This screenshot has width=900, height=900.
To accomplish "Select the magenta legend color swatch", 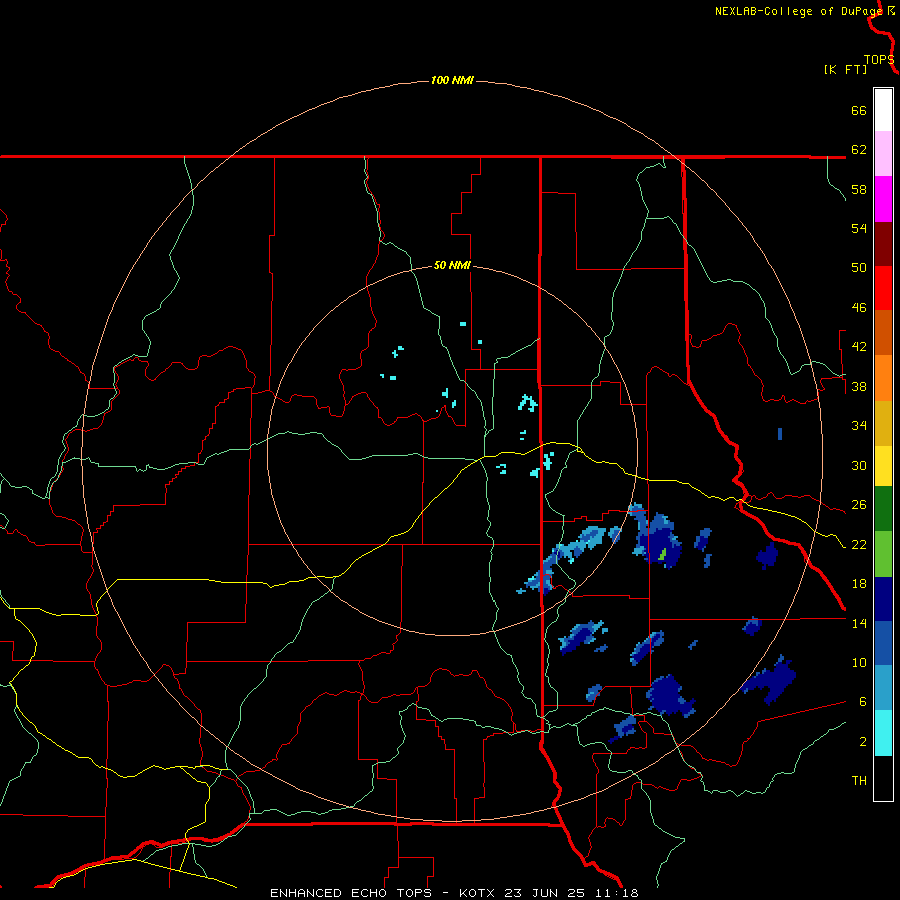I will 883,199.
